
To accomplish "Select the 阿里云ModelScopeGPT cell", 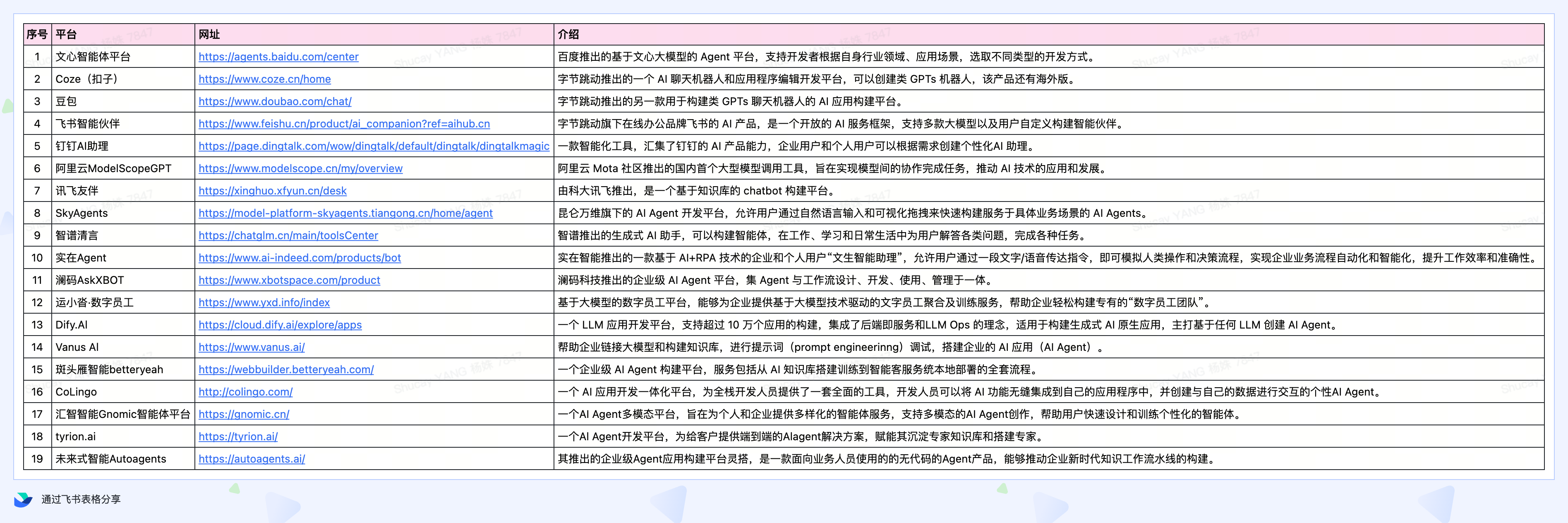I will click(123, 169).
